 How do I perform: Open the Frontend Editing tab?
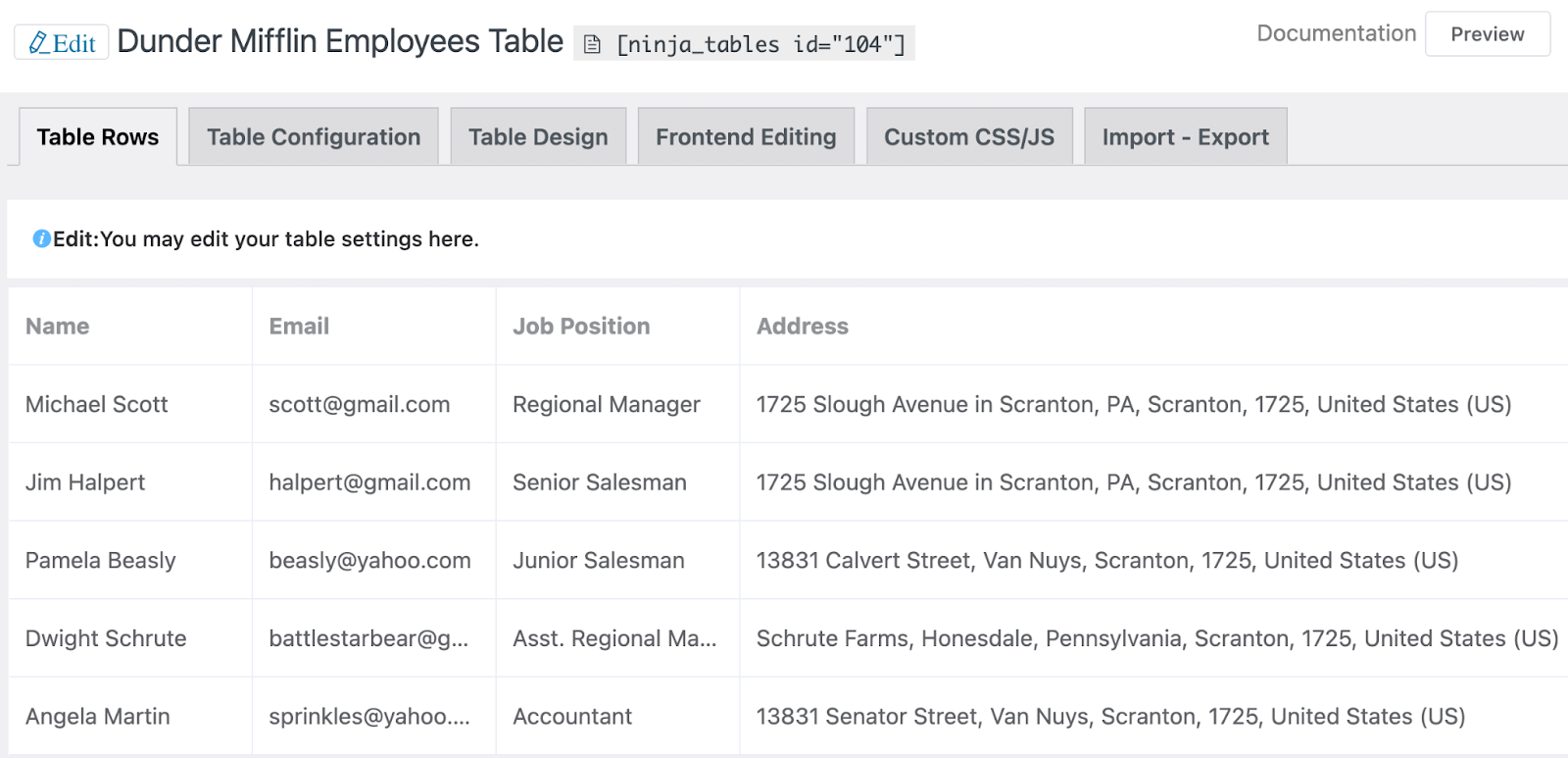click(x=746, y=137)
